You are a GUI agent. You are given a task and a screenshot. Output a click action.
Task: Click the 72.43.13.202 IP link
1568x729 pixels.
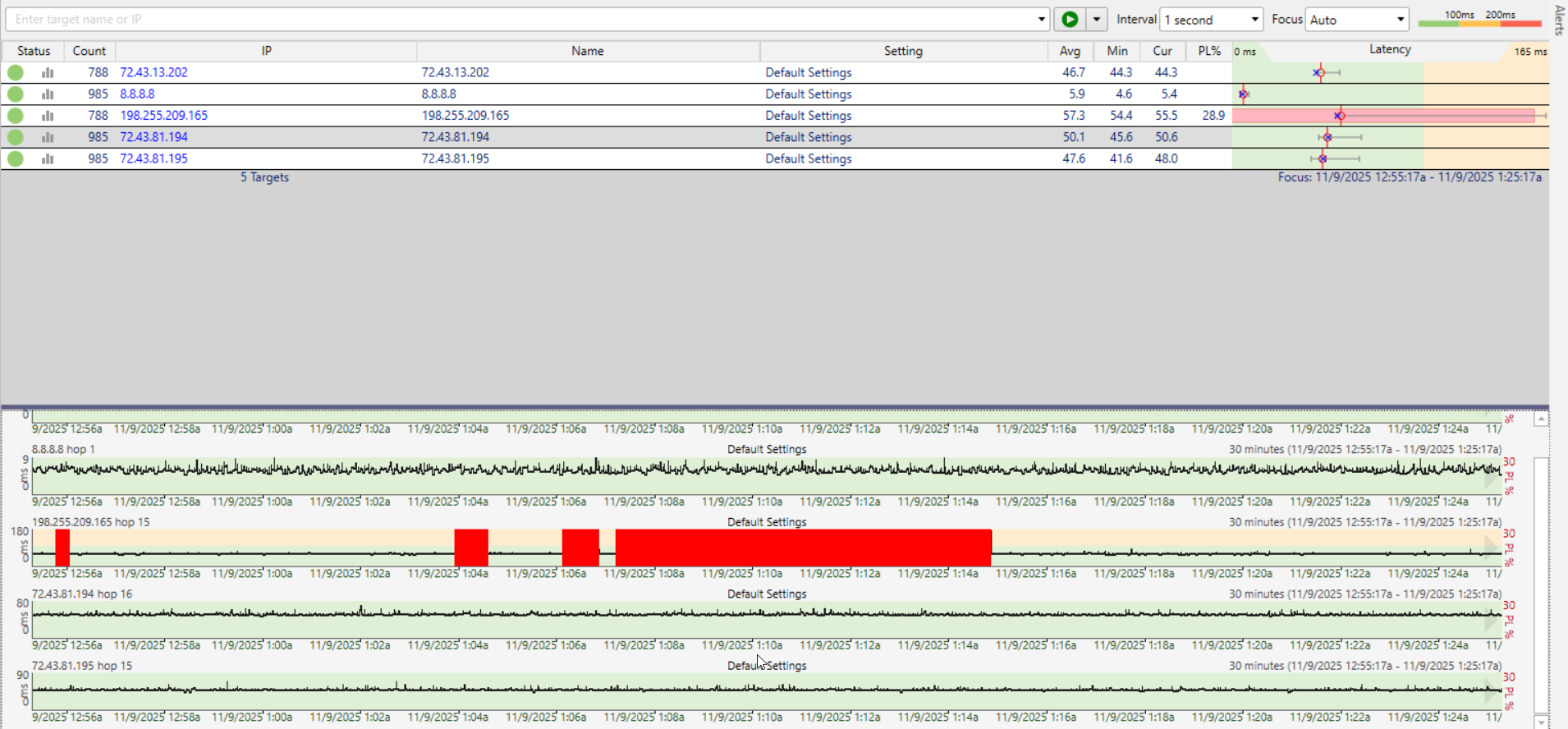pyautogui.click(x=154, y=72)
